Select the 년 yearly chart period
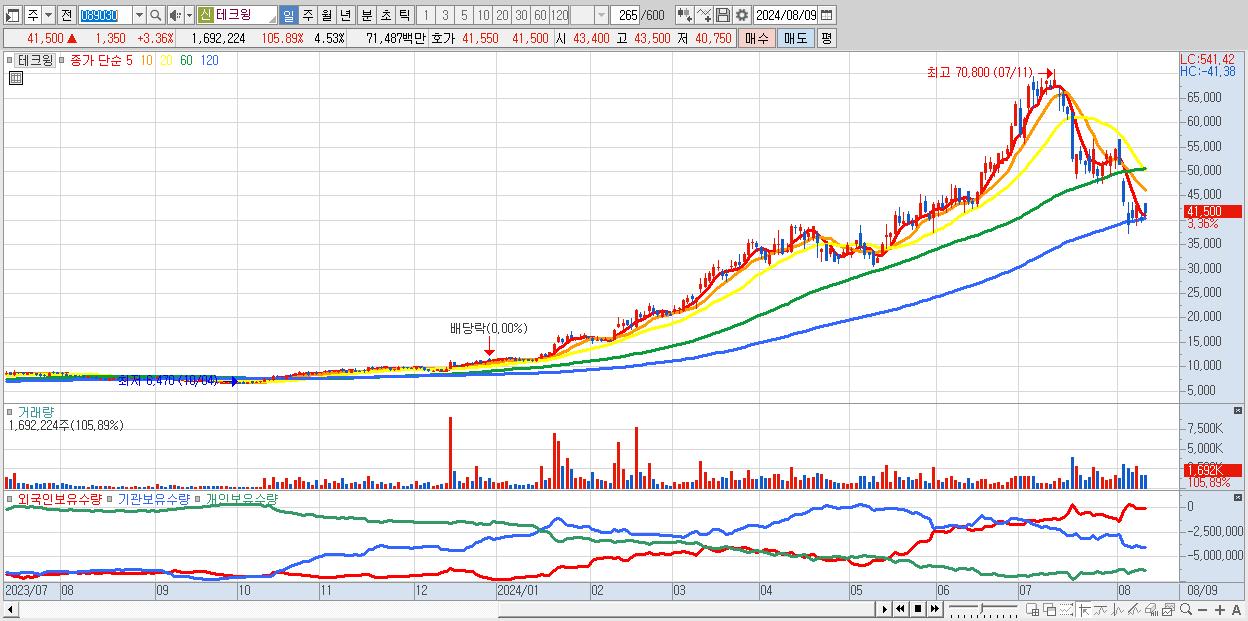 click(345, 15)
